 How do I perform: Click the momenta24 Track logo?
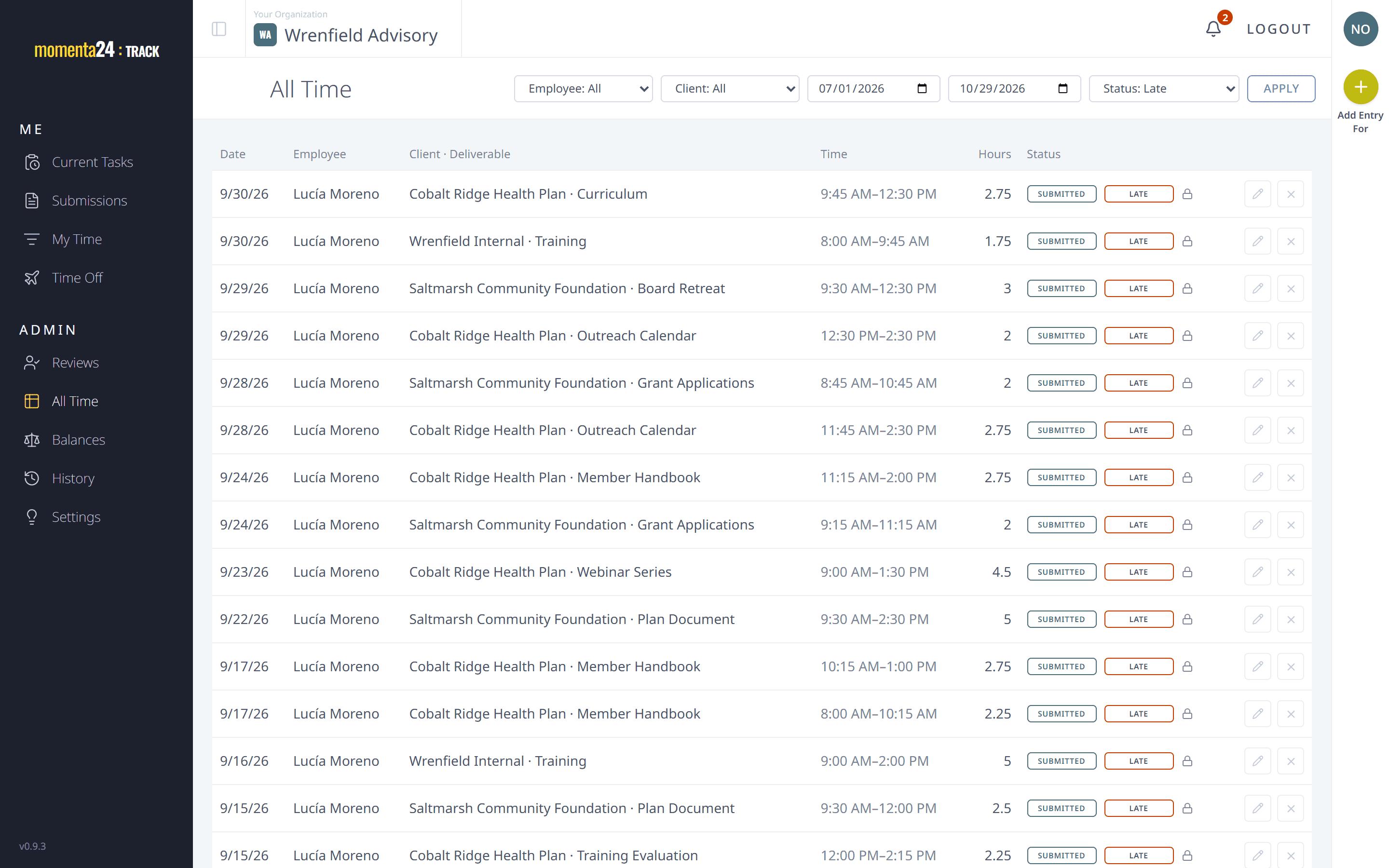96,50
